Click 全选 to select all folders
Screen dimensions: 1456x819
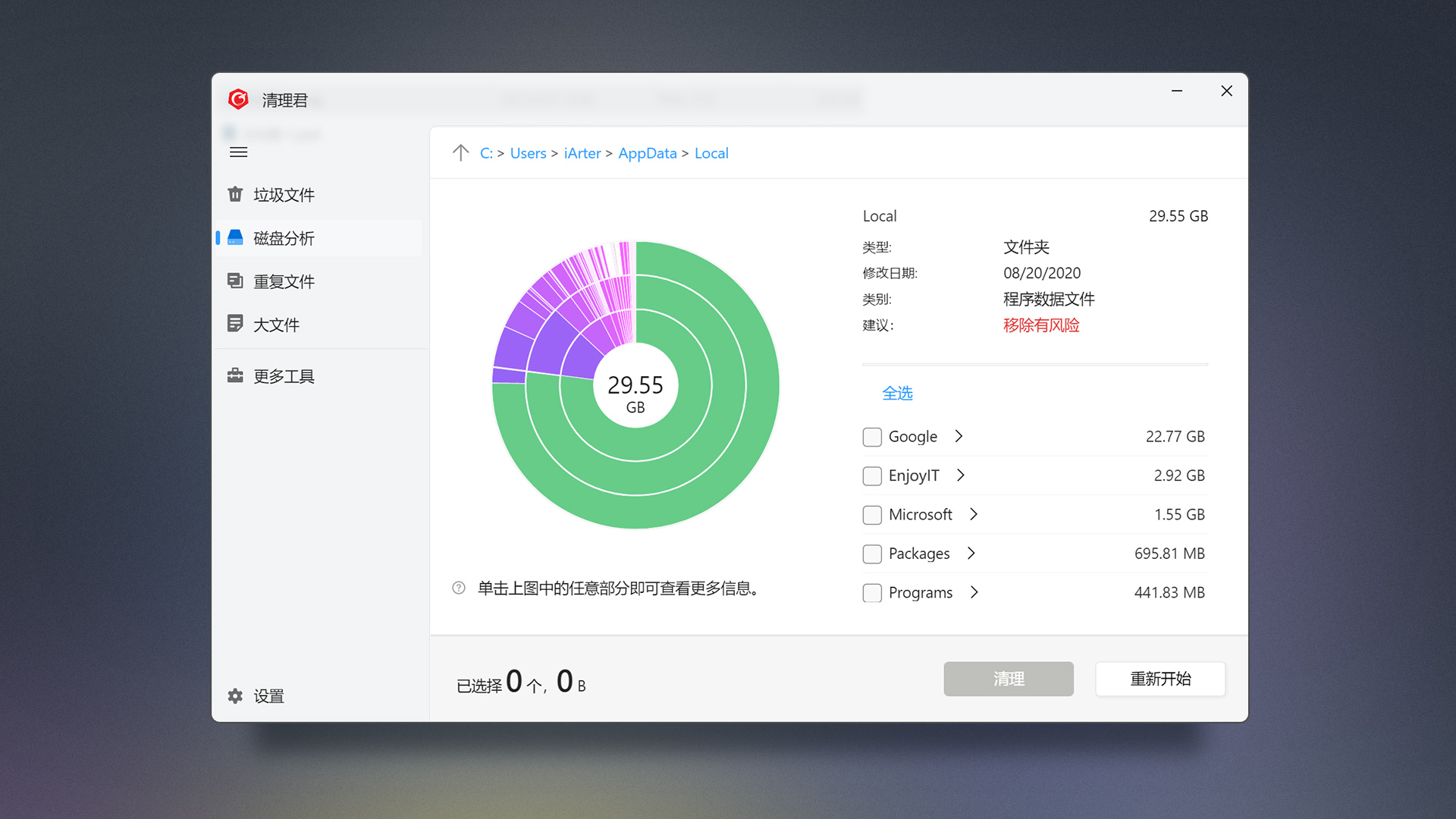(897, 393)
